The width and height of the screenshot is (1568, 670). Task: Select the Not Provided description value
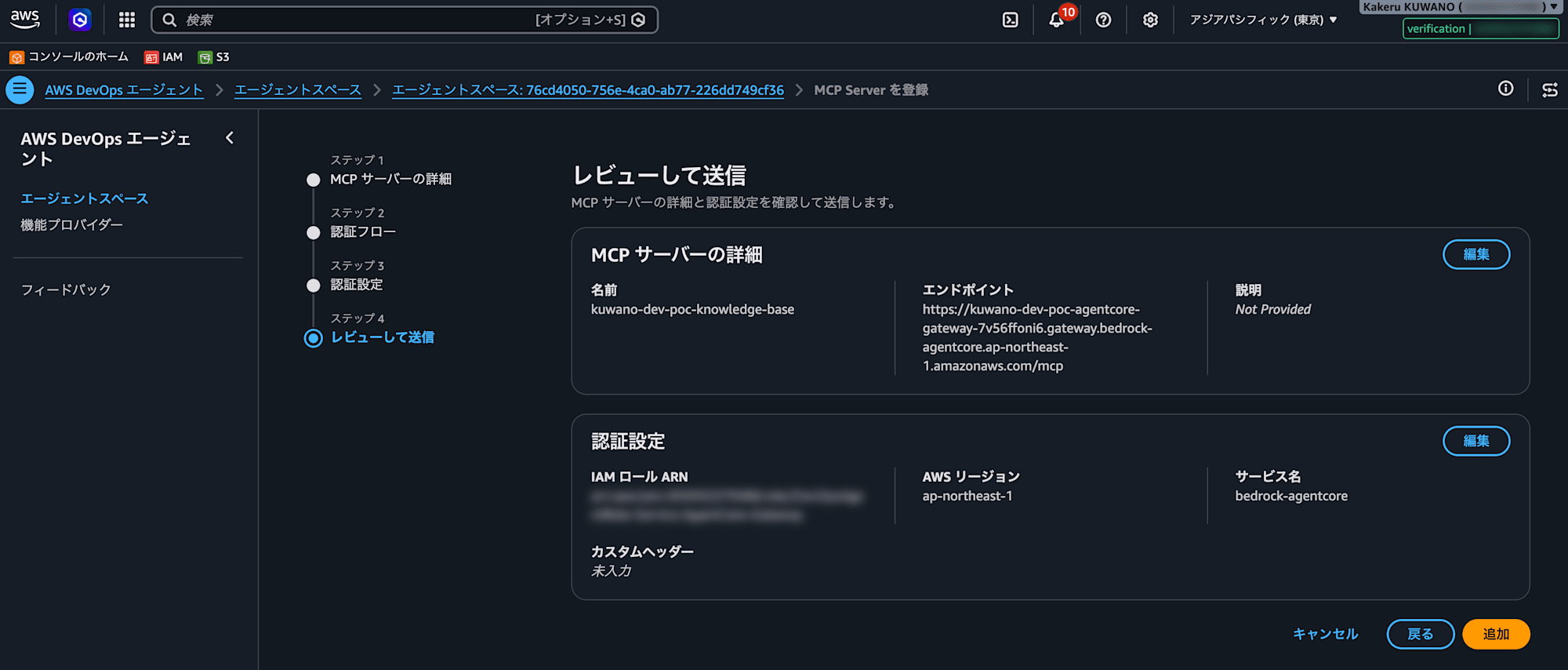click(1273, 309)
